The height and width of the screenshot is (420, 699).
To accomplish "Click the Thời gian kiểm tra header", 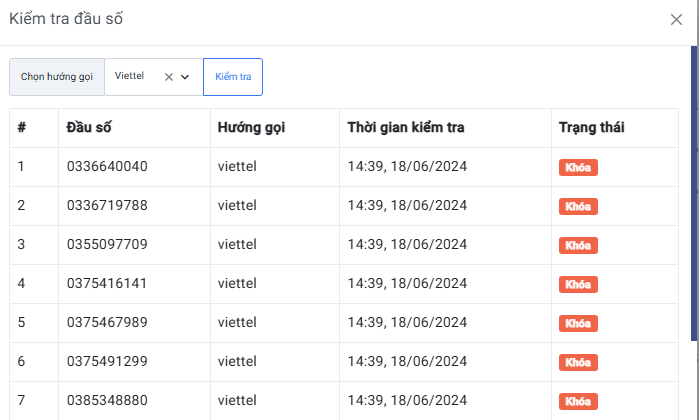I will [x=405, y=128].
